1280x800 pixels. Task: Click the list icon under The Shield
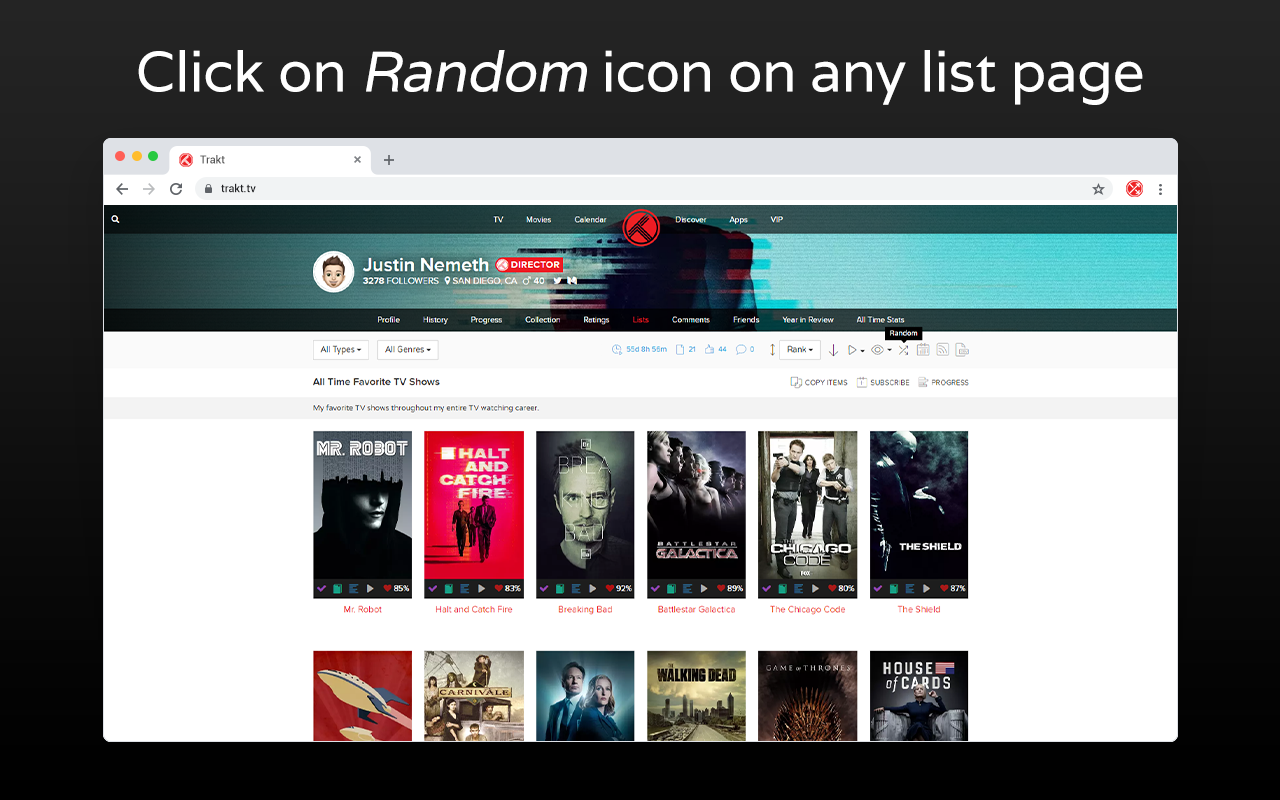pos(910,589)
